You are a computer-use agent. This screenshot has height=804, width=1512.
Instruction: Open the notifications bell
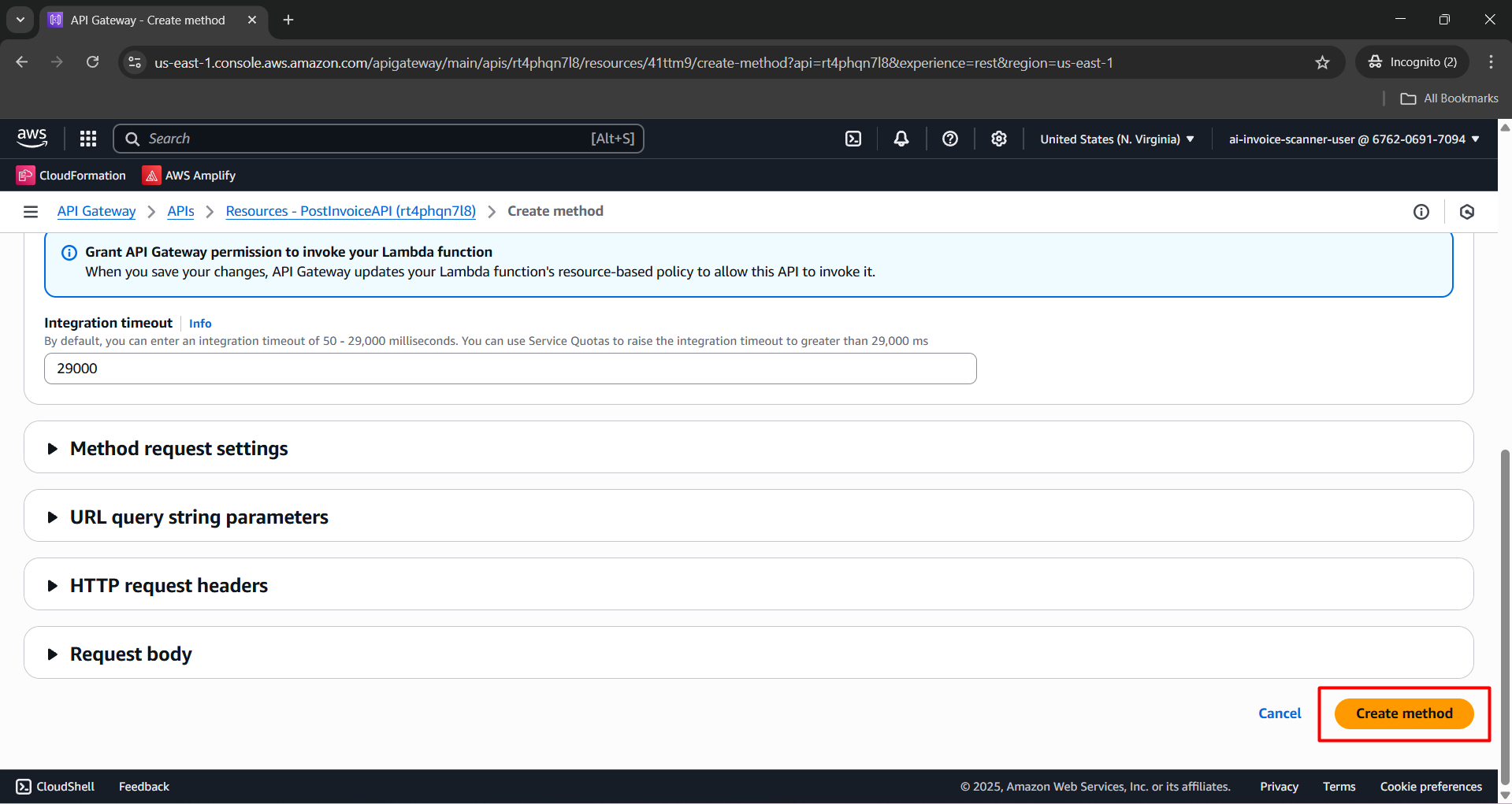tap(901, 139)
